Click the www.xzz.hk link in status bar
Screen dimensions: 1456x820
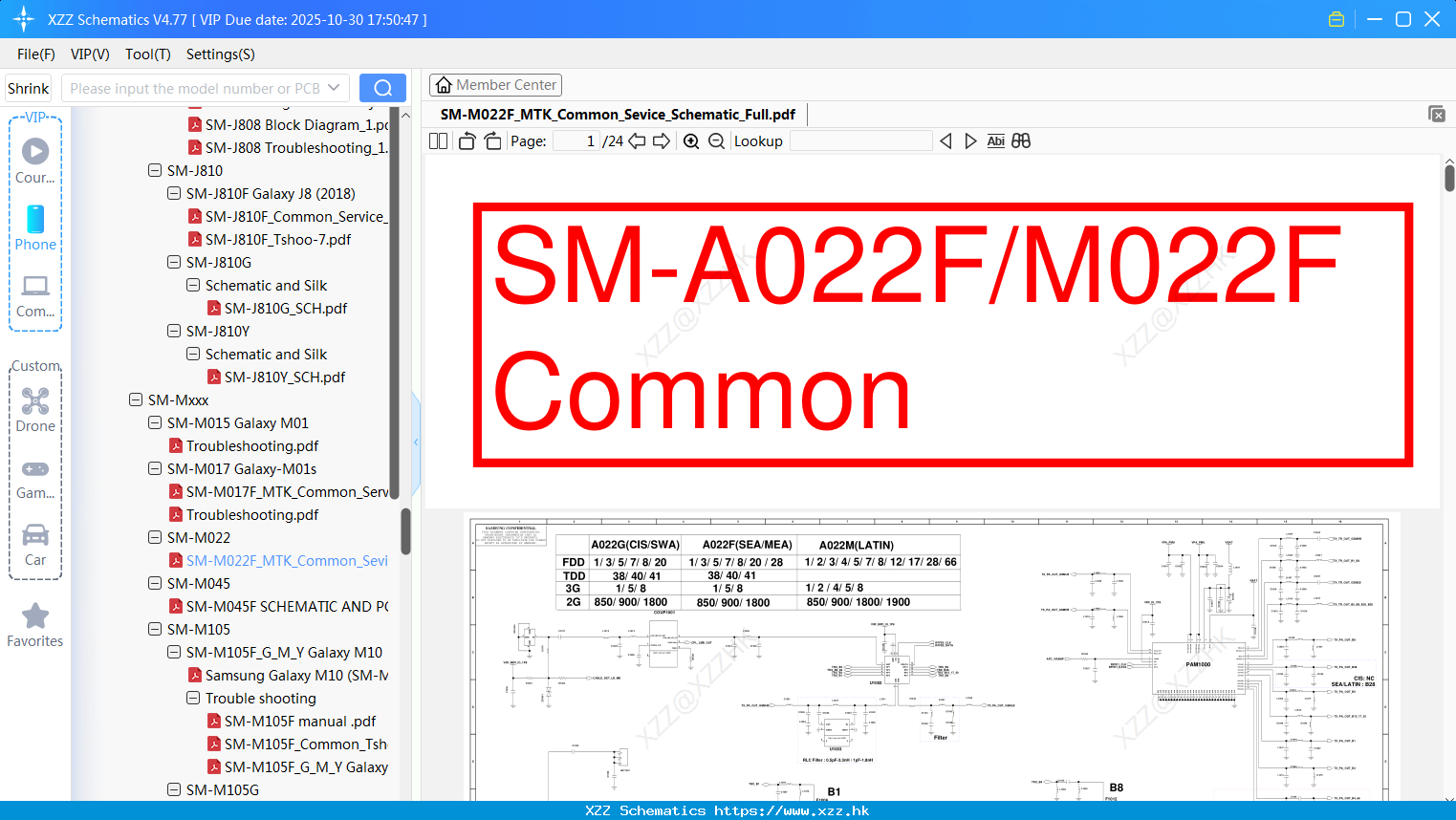click(x=792, y=810)
